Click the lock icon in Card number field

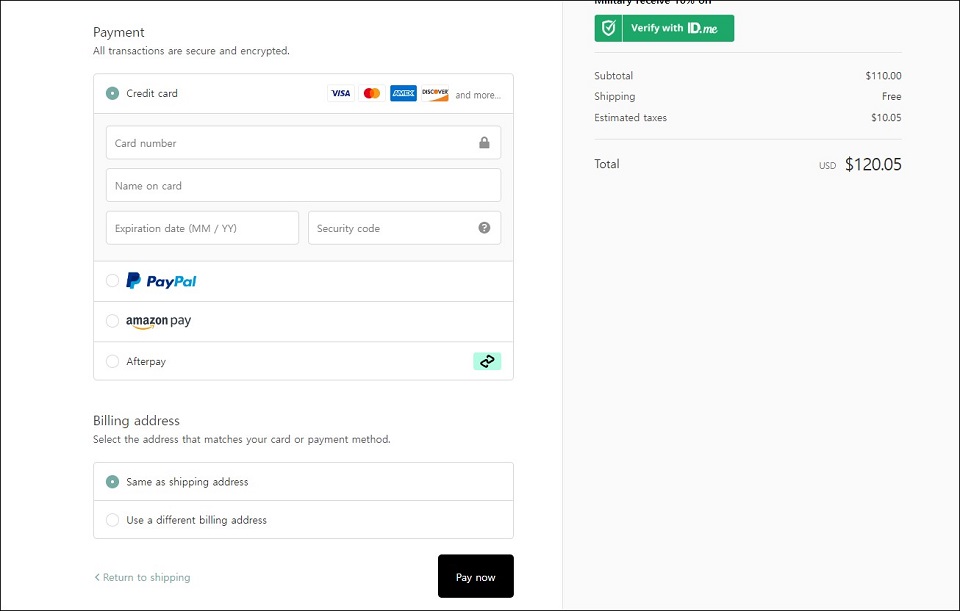484,143
